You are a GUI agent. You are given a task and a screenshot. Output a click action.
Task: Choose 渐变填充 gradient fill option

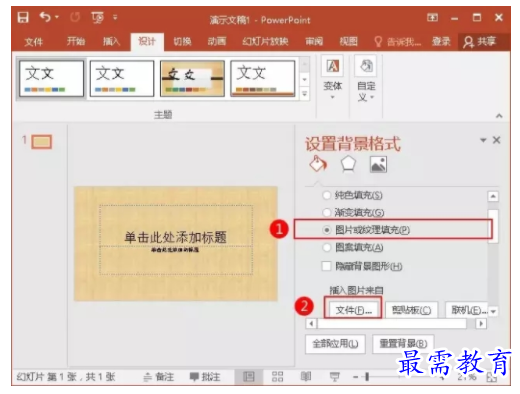(353, 212)
